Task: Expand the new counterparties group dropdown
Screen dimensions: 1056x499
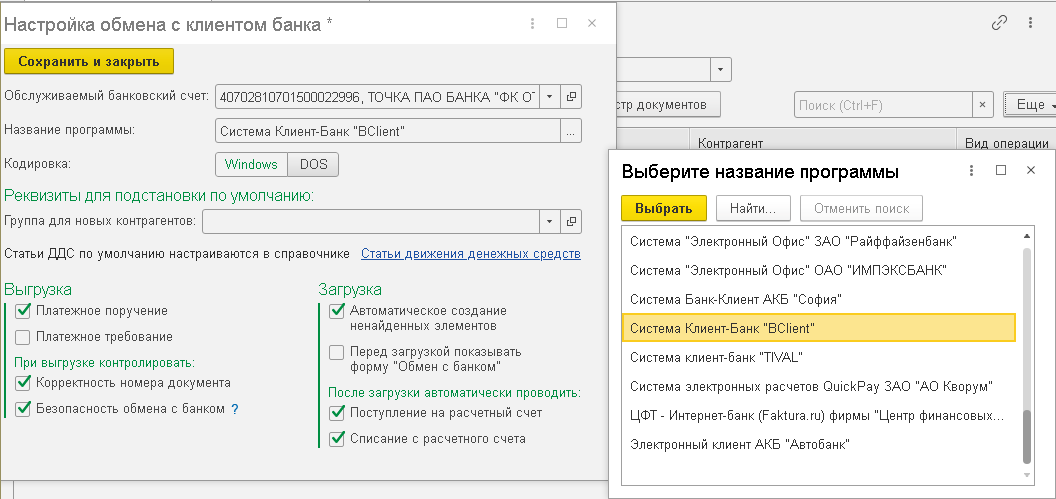Action: click(x=549, y=221)
